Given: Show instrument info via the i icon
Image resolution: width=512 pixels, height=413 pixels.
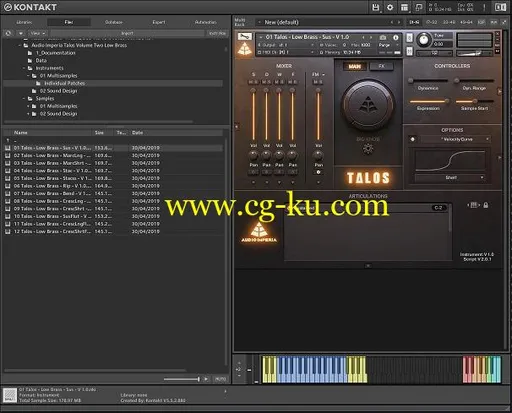Looking at the screenshot, I should (396, 38).
